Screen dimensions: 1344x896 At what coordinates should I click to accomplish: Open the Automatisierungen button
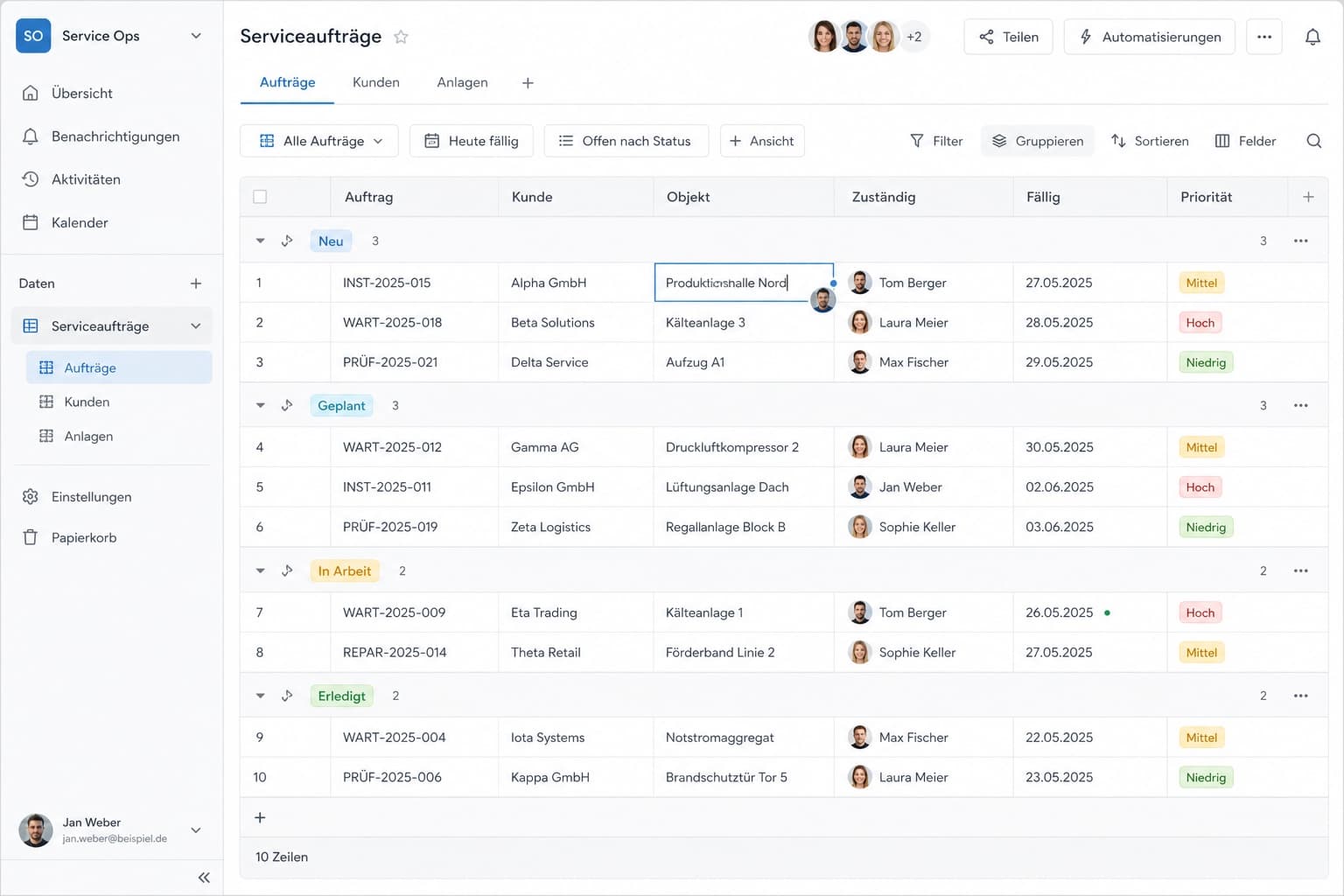1149,37
